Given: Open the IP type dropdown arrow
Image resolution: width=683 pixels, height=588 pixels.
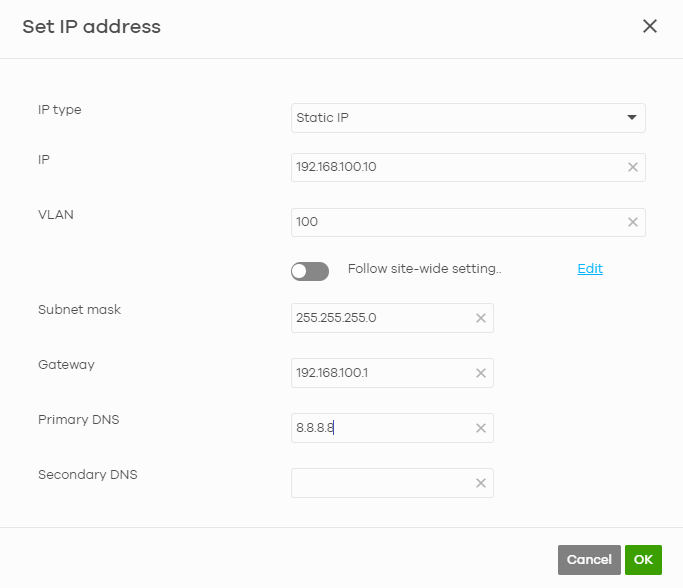Looking at the screenshot, I should pos(632,118).
